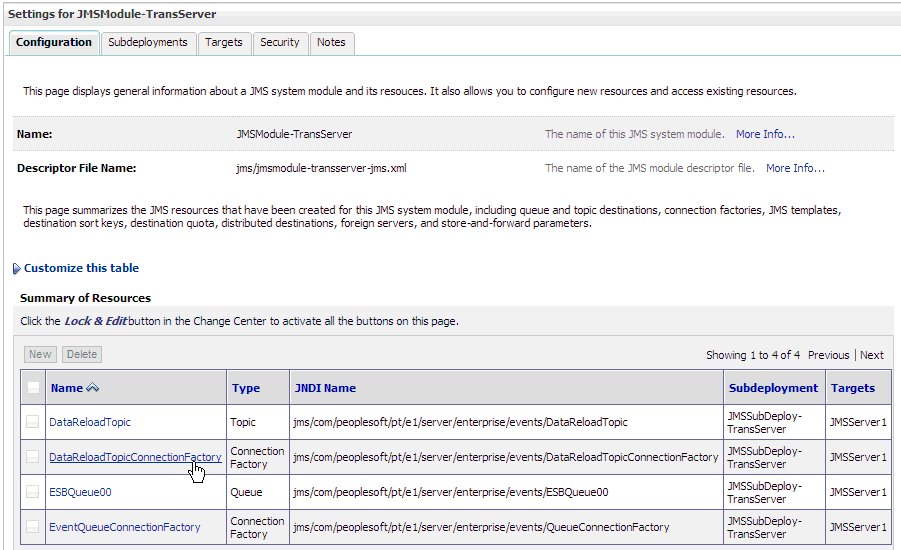Sort by Targets column header
The height and width of the screenshot is (550, 901).
pyautogui.click(x=853, y=388)
